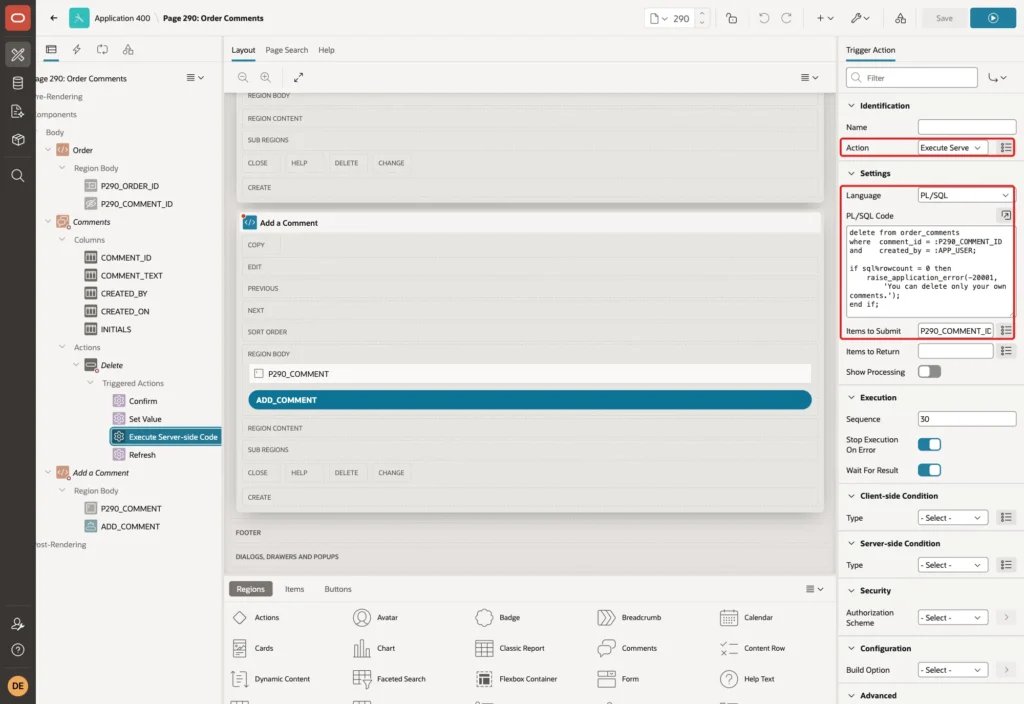Select the Calendar region type
The height and width of the screenshot is (704, 1024).
coord(746,618)
